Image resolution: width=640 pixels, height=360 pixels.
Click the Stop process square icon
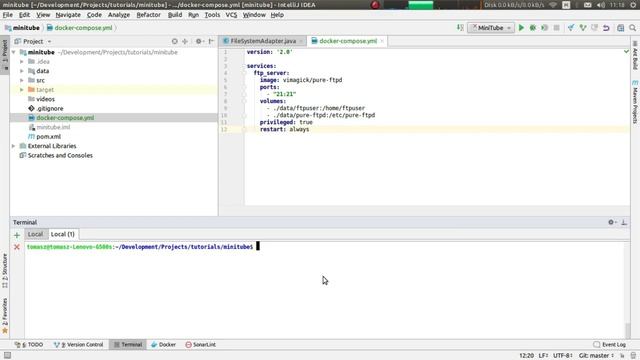coord(556,28)
